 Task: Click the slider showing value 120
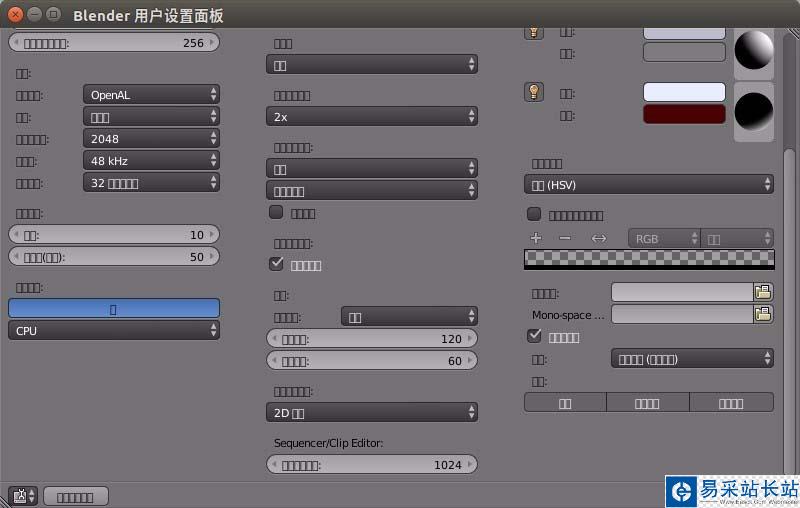[x=372, y=338]
